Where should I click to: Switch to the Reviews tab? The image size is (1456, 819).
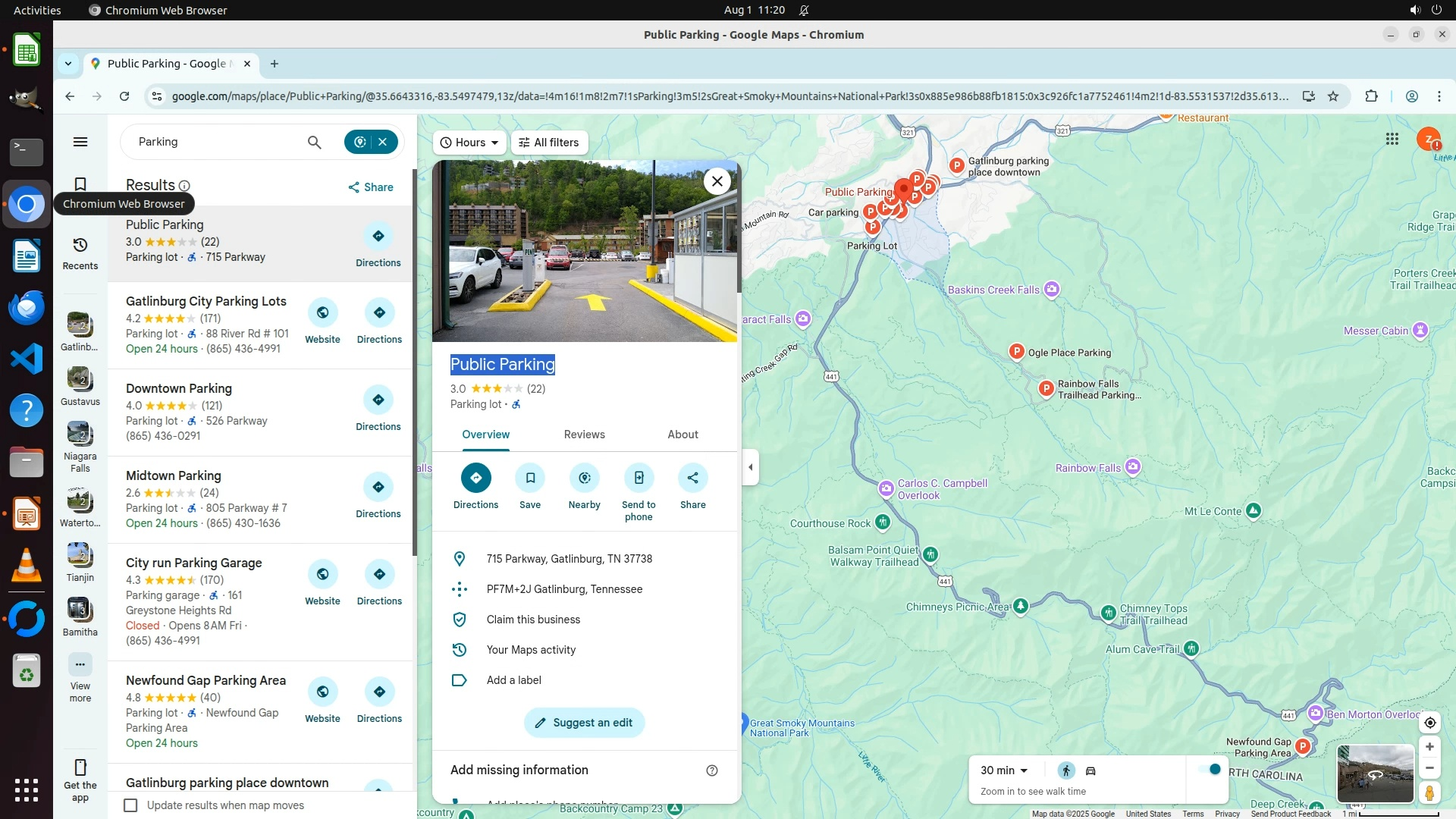pos(584,435)
